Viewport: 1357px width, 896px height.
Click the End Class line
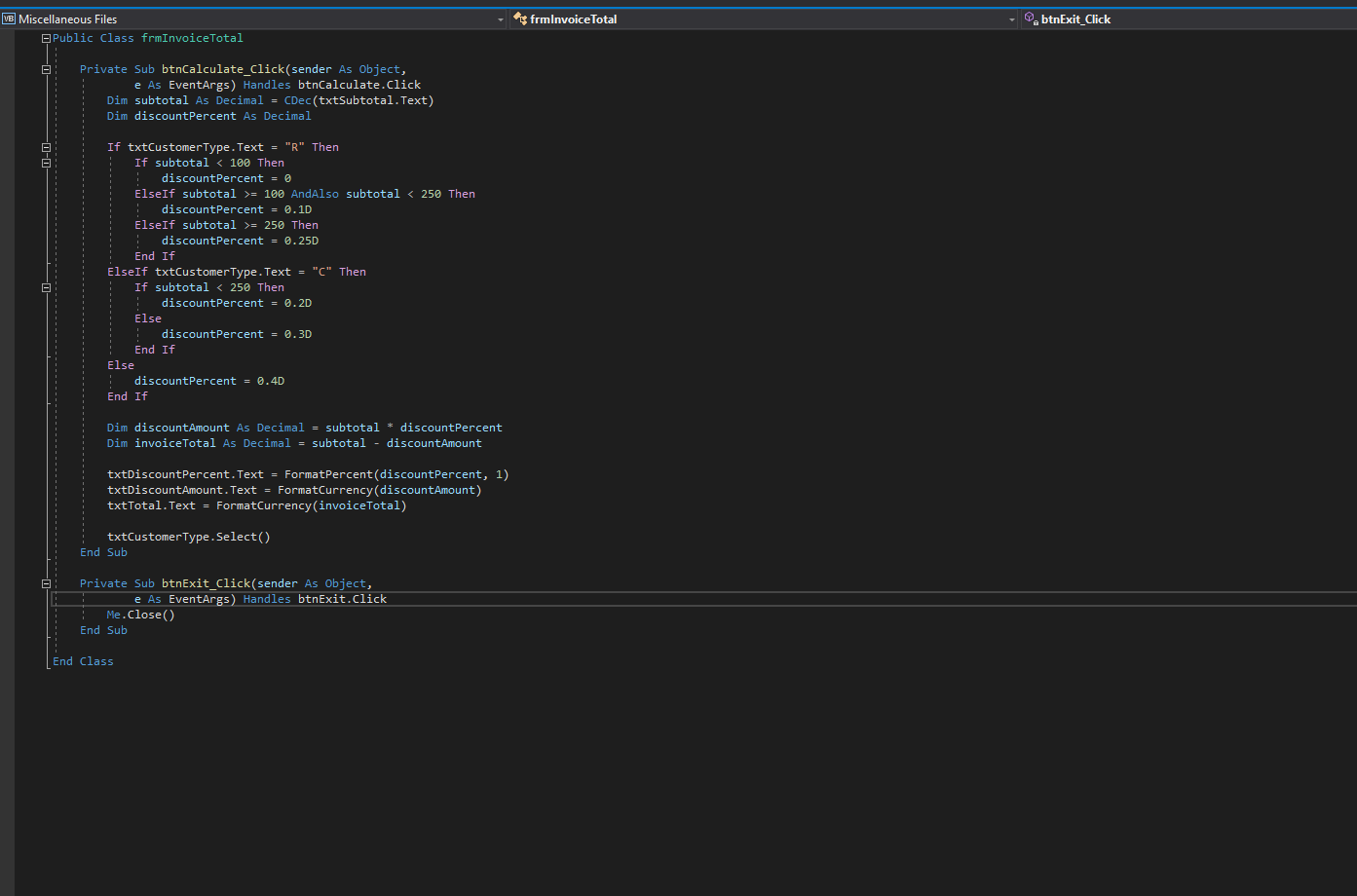83,661
